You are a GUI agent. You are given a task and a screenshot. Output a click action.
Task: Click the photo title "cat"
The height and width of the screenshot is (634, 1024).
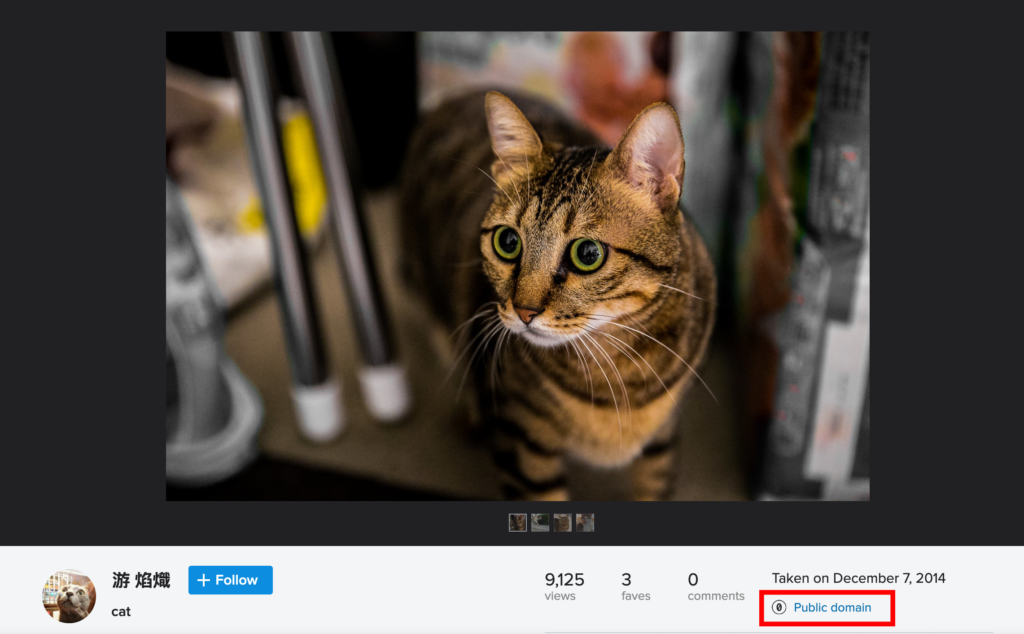(x=121, y=611)
